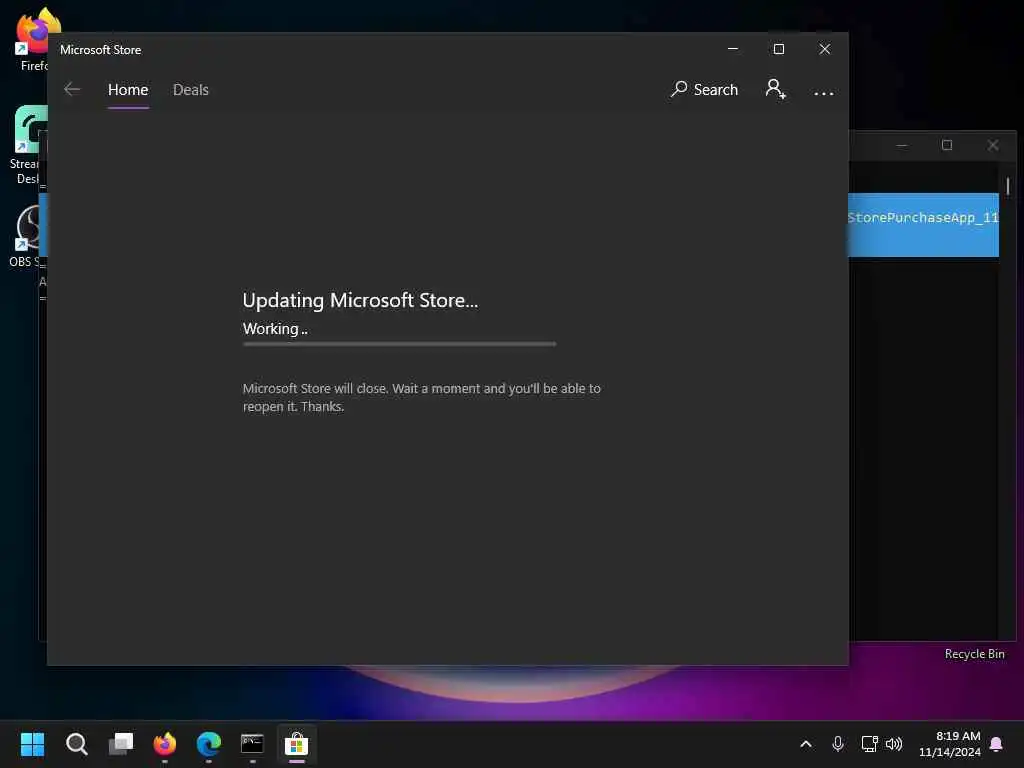Click the back arrow in Microsoft Store
1024x768 pixels.
[x=72, y=89]
